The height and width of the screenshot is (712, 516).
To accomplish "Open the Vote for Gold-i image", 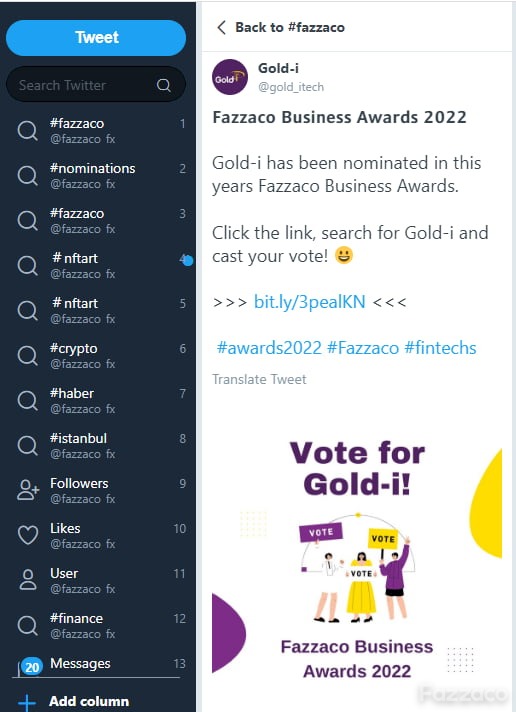I will tap(357, 559).
